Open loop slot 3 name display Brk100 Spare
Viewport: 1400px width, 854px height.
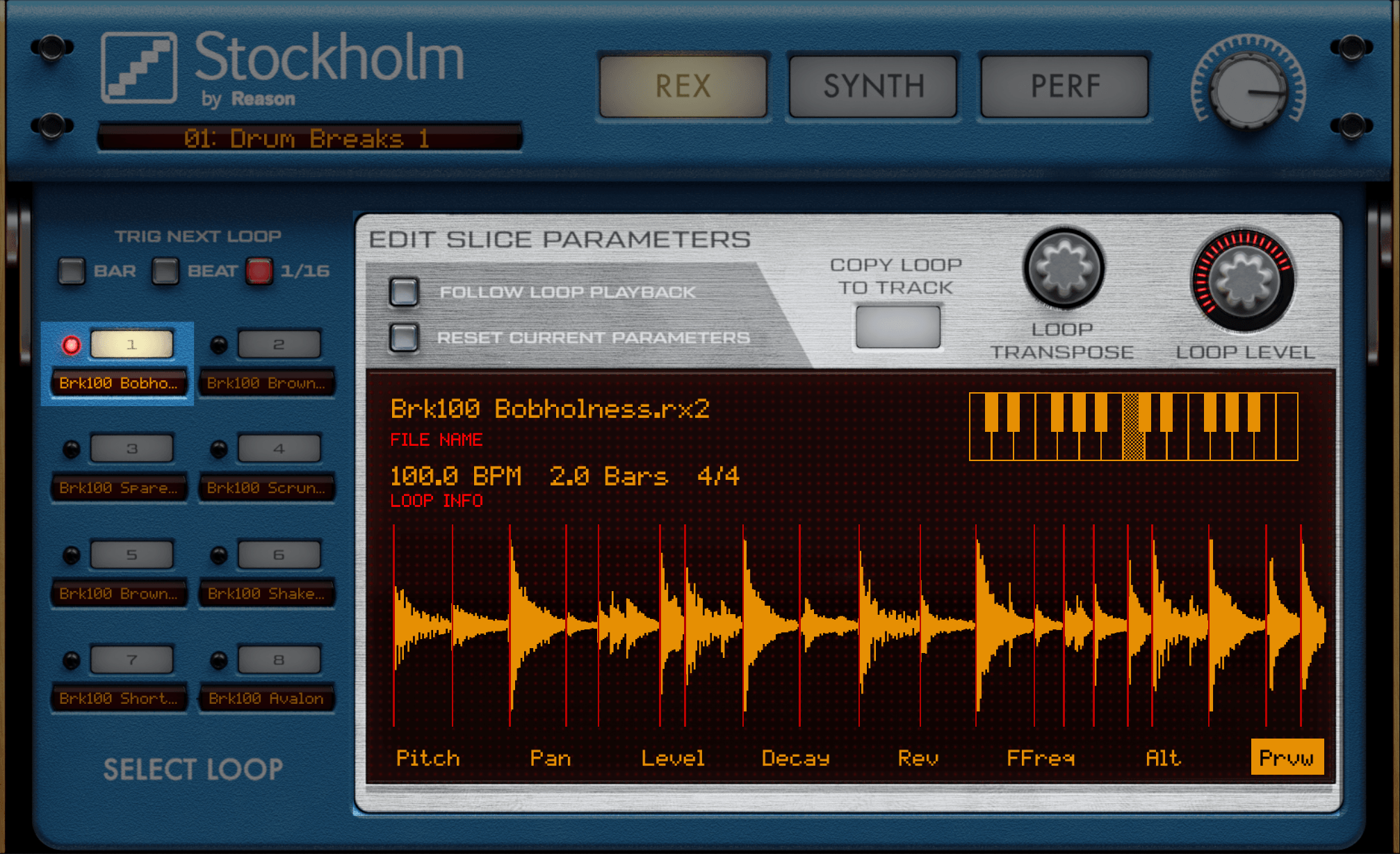pyautogui.click(x=119, y=488)
